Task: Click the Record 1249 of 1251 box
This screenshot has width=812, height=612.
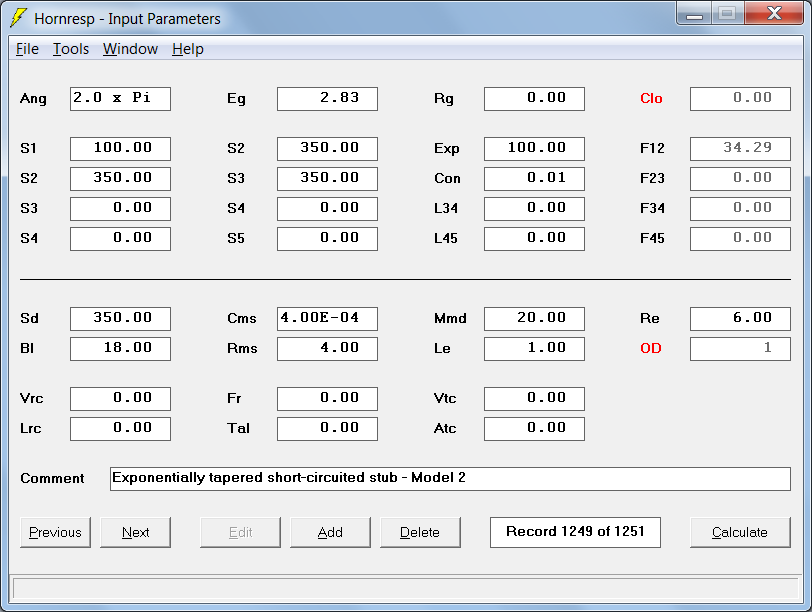Action: click(x=575, y=532)
